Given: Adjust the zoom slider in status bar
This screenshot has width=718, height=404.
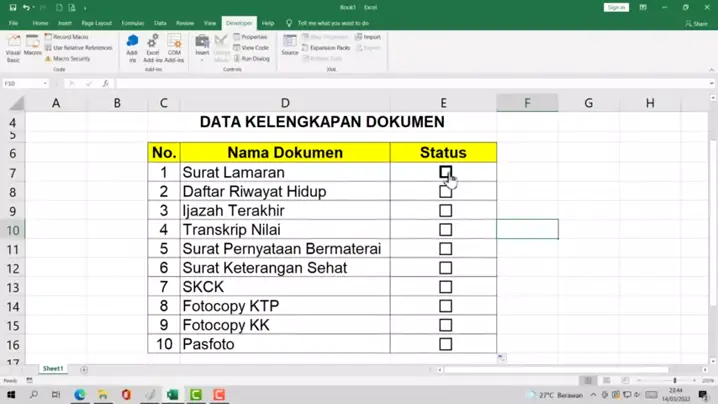Looking at the screenshot, I should 675,381.
